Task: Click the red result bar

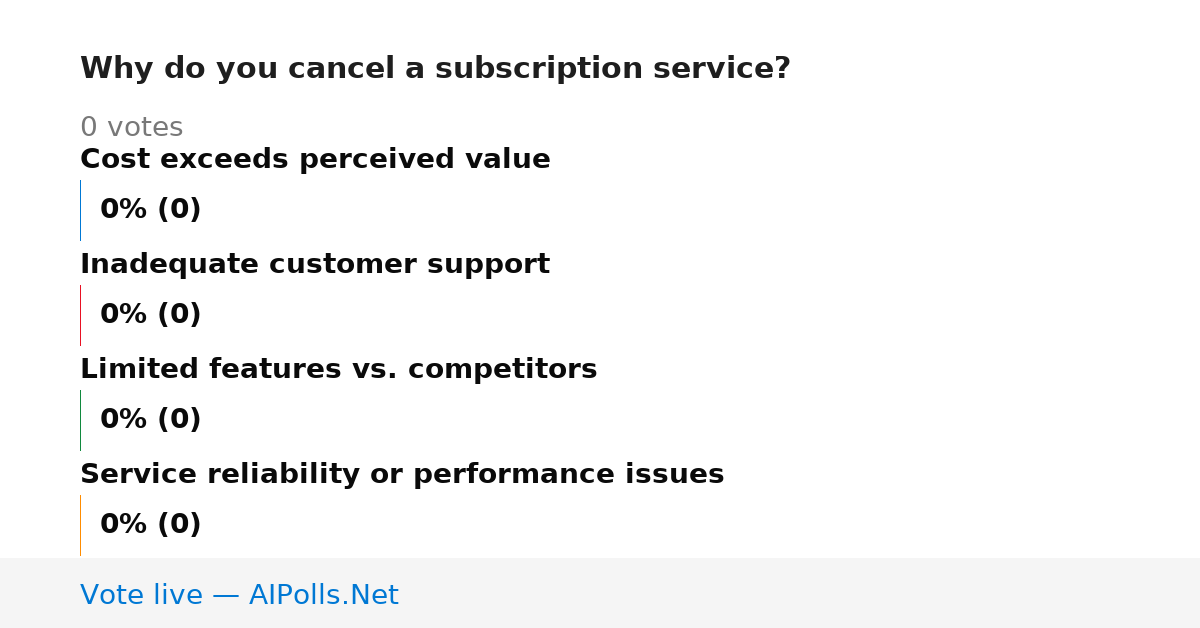Action: pyautogui.click(x=80, y=315)
